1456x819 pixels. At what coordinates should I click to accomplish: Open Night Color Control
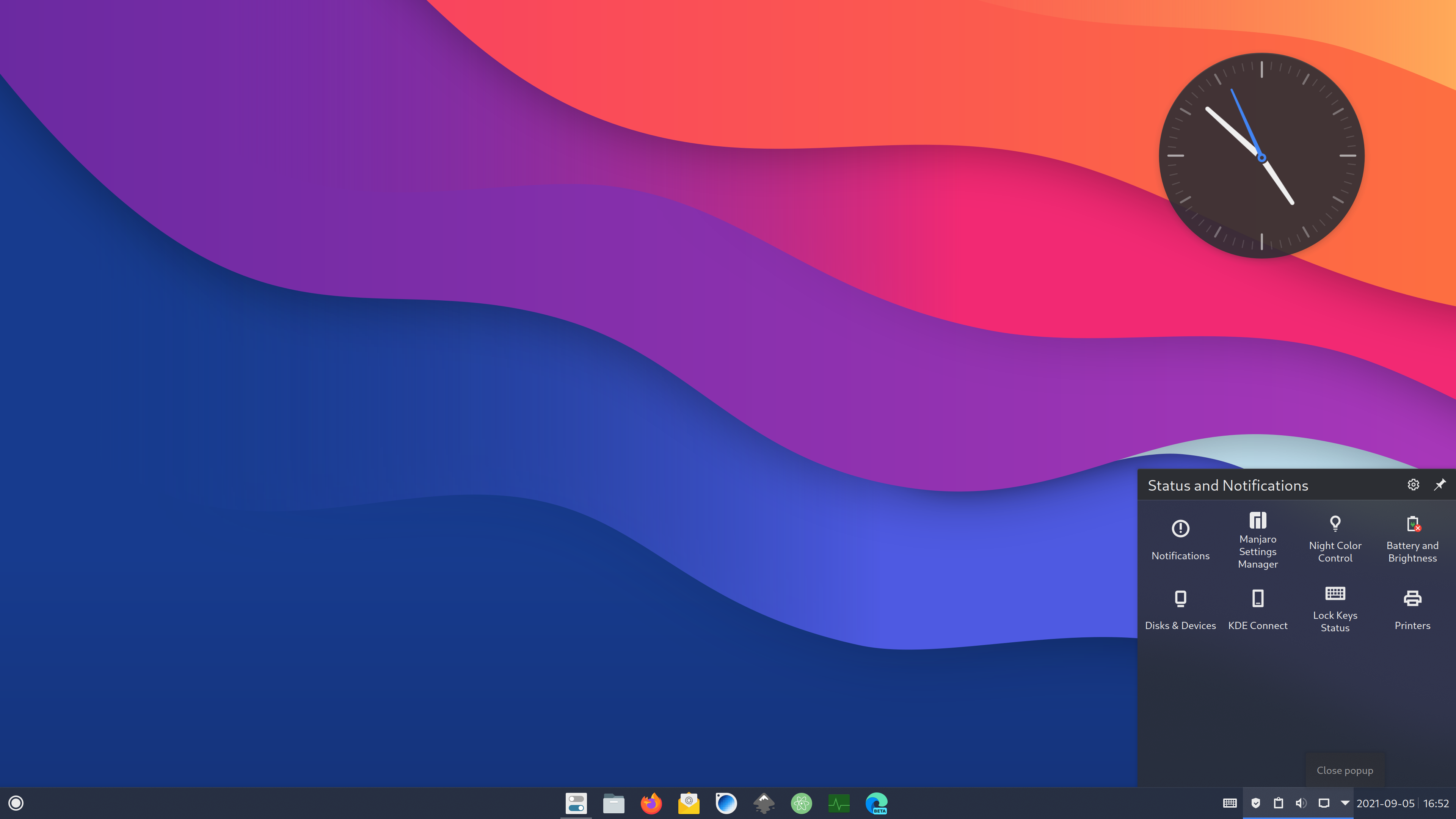pyautogui.click(x=1335, y=540)
